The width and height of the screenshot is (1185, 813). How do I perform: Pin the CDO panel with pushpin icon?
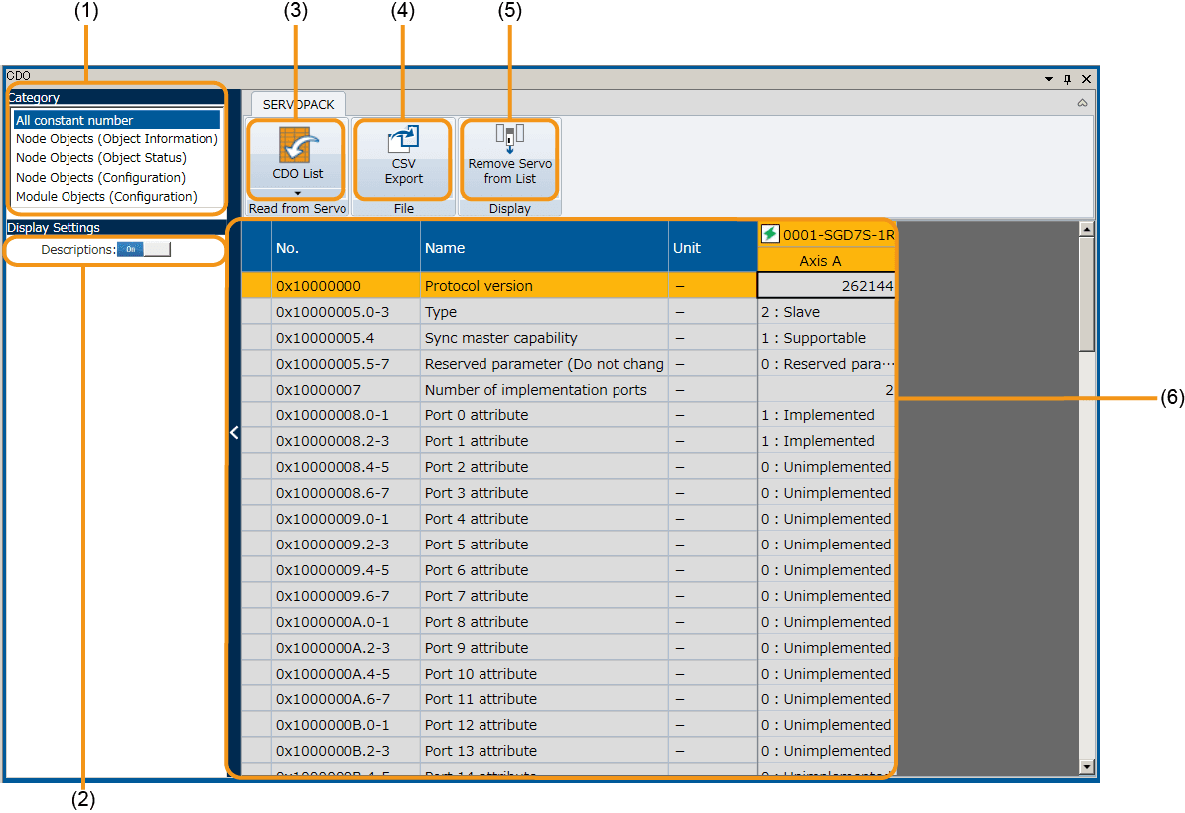click(x=1067, y=78)
